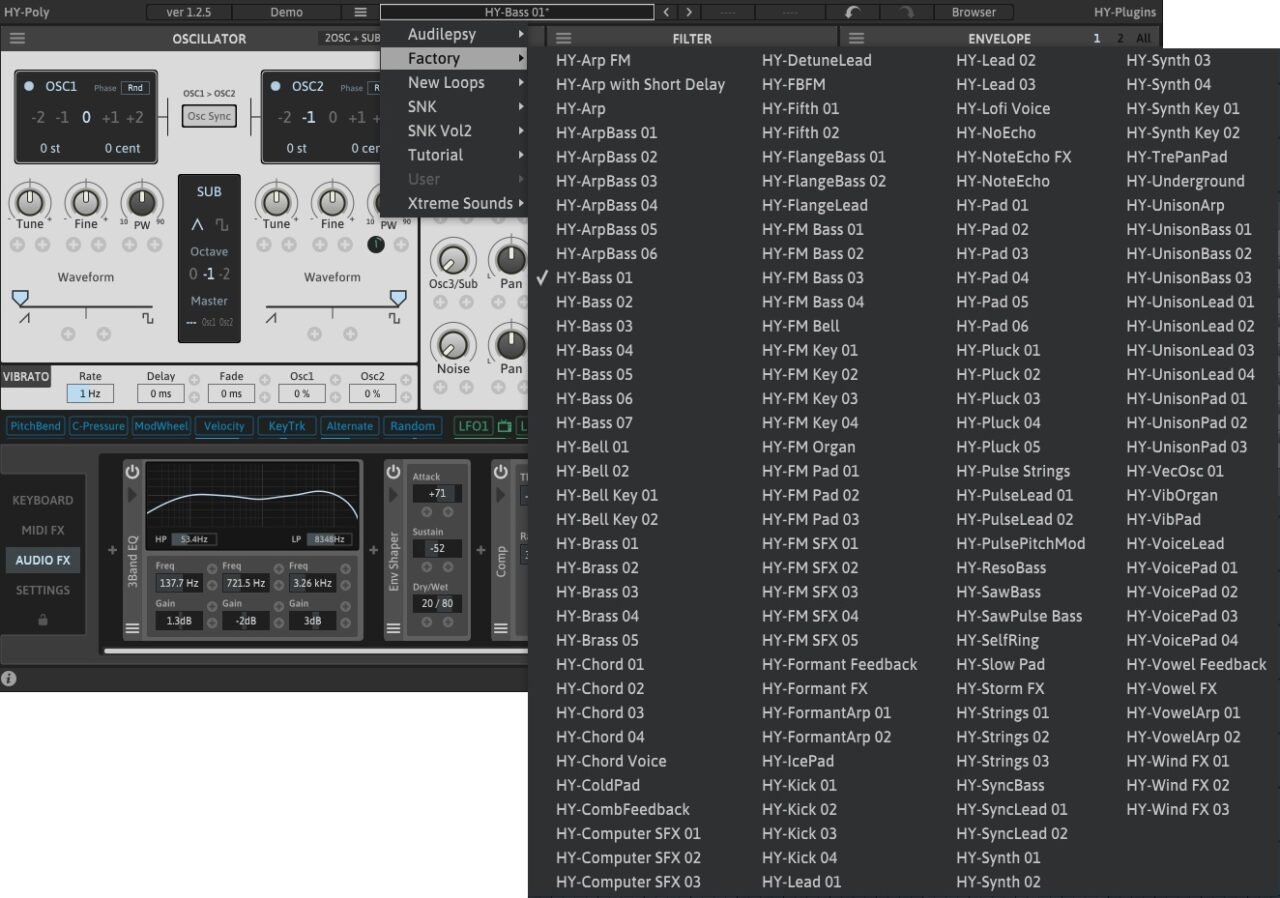Click the OSC2 Waveform slider handle
The height and width of the screenshot is (898, 1280).
click(397, 298)
